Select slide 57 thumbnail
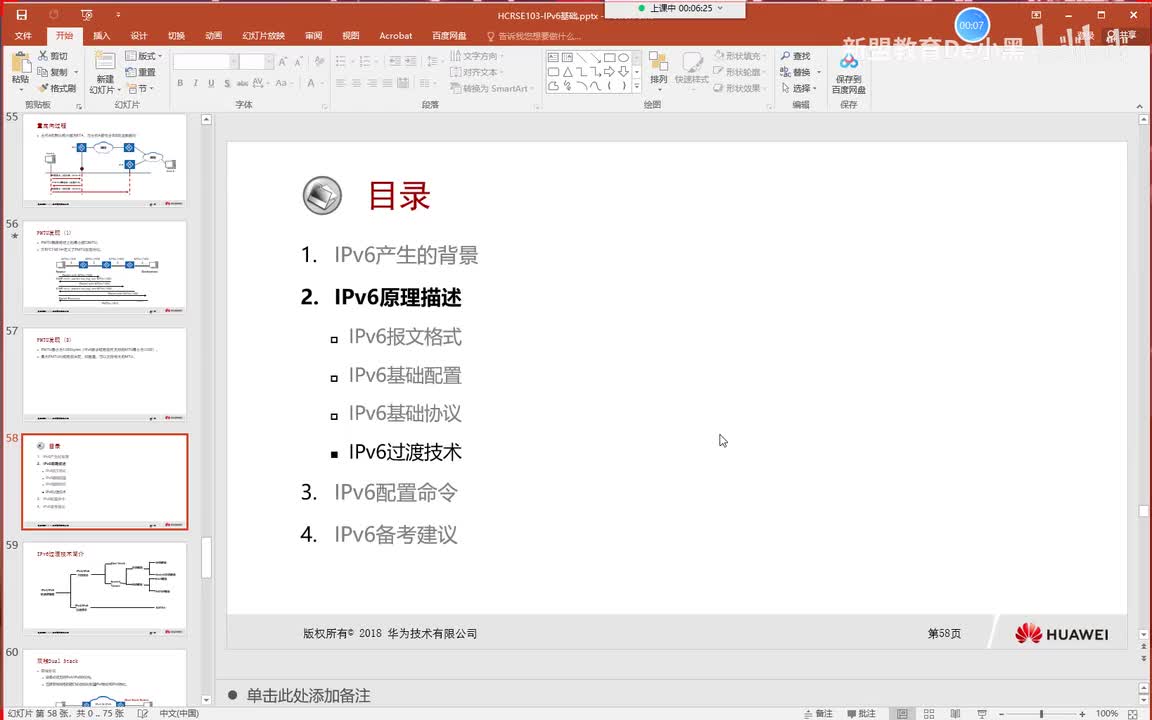This screenshot has height=720, width=1152. (104, 375)
